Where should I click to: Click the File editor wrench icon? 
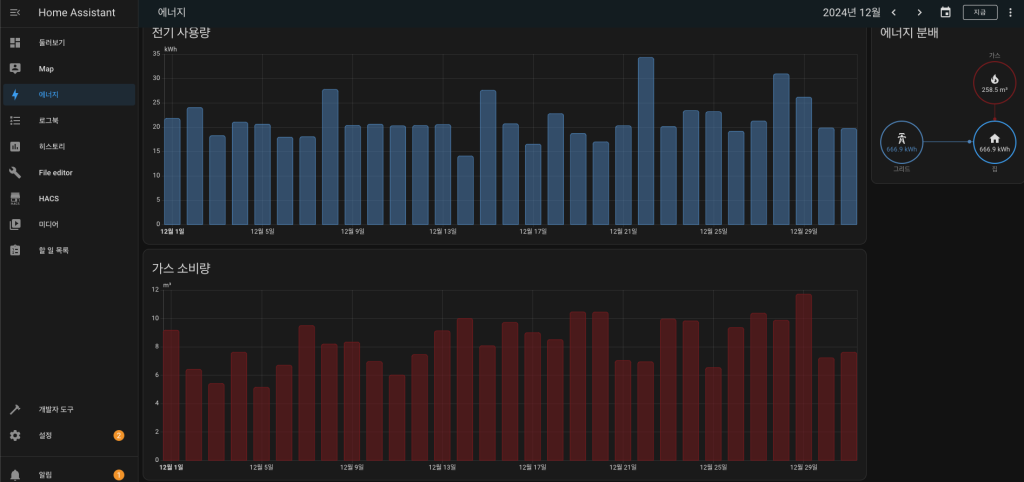[x=15, y=172]
